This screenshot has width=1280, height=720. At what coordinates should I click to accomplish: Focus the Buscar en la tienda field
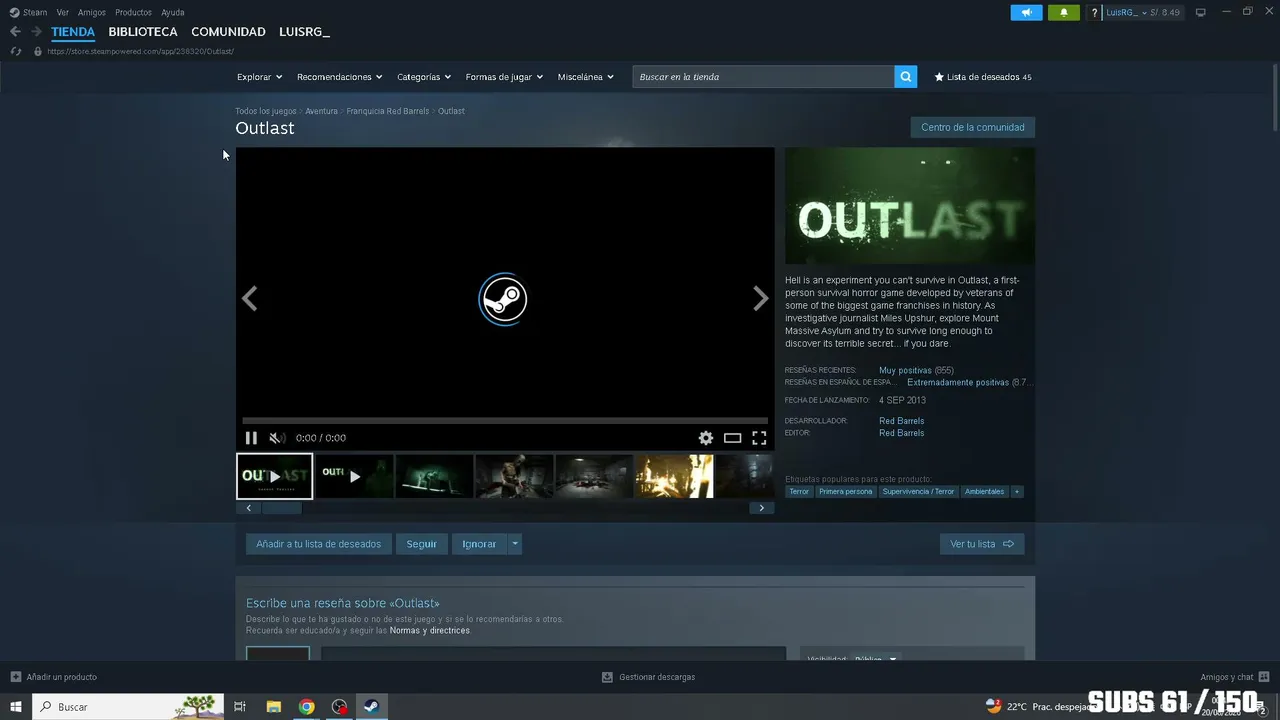pyautogui.click(x=763, y=77)
